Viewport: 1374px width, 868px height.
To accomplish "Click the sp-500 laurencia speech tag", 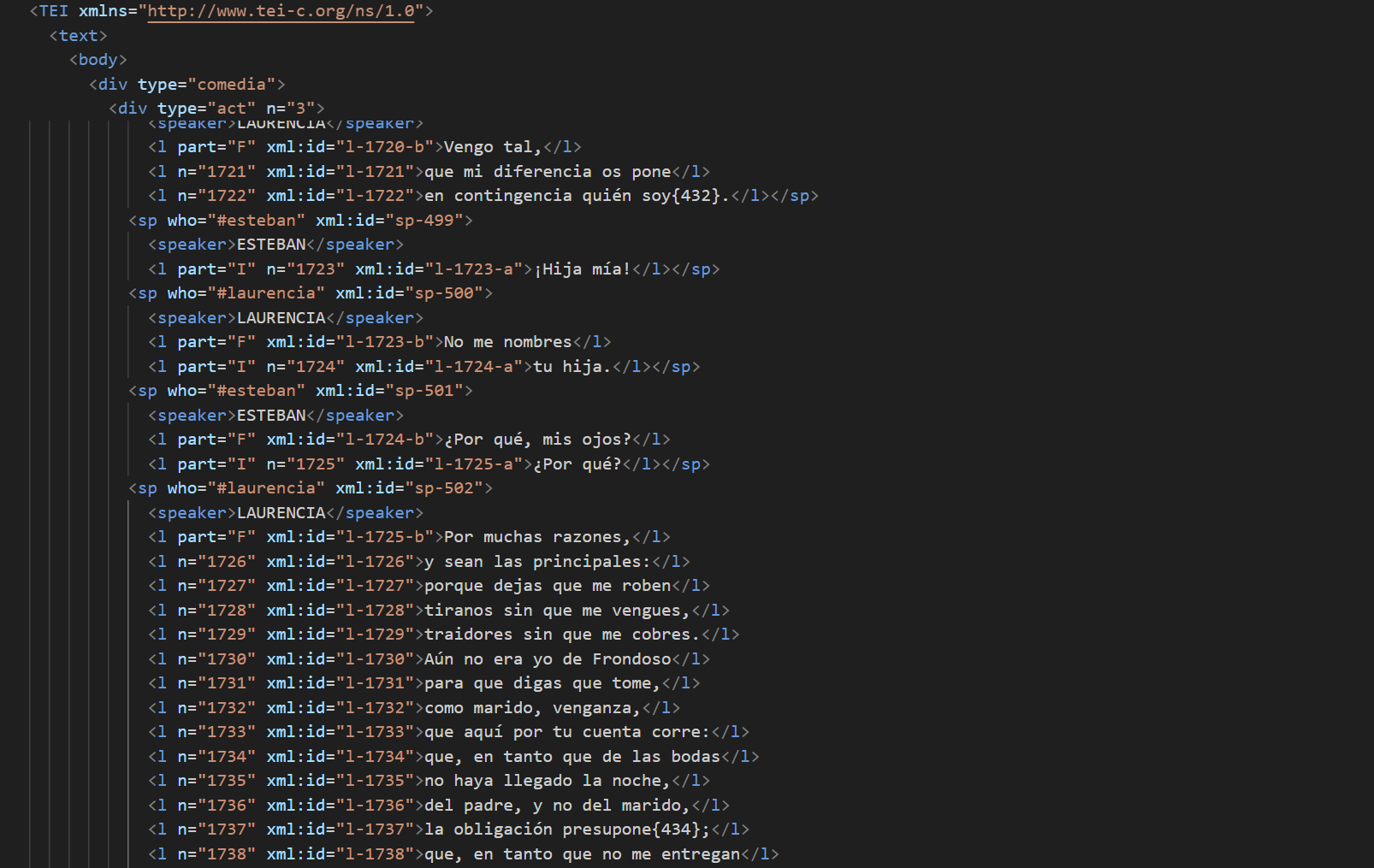I will click(311, 293).
